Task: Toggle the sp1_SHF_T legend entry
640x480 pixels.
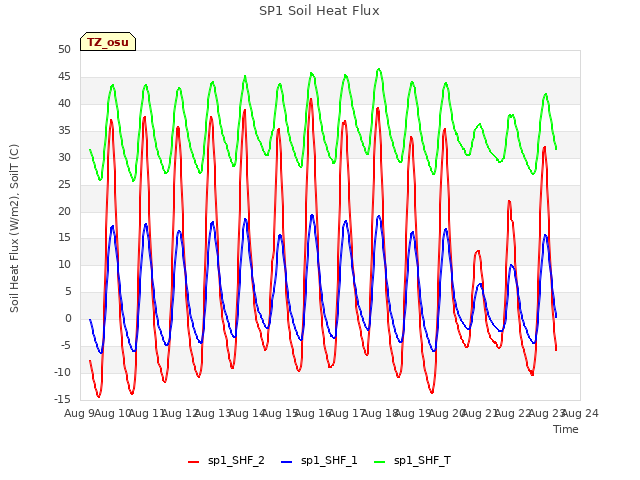Action: 412,460
